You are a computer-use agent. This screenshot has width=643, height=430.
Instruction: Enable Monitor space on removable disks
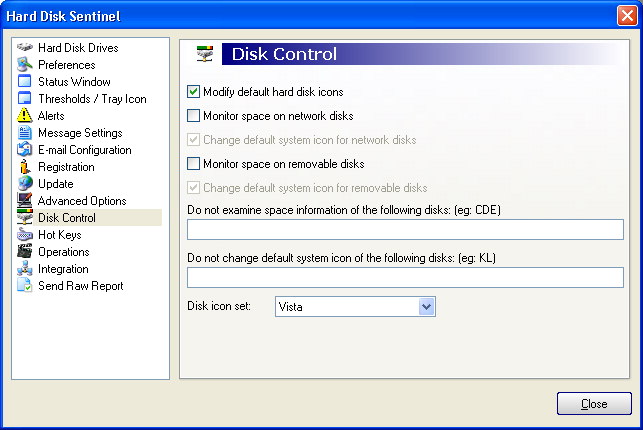(x=194, y=164)
